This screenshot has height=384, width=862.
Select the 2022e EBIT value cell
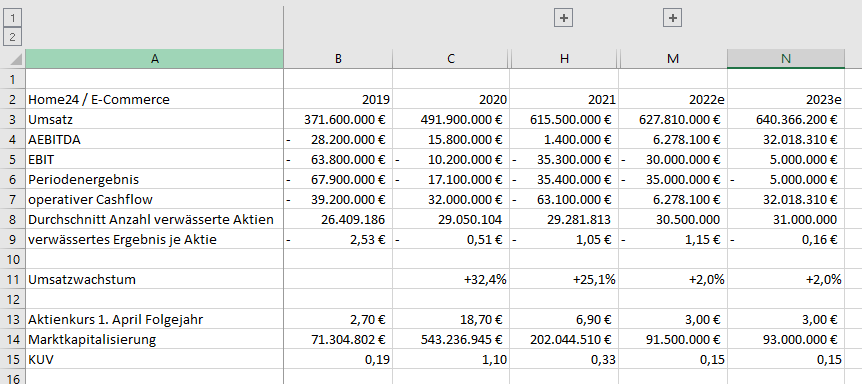point(673,159)
